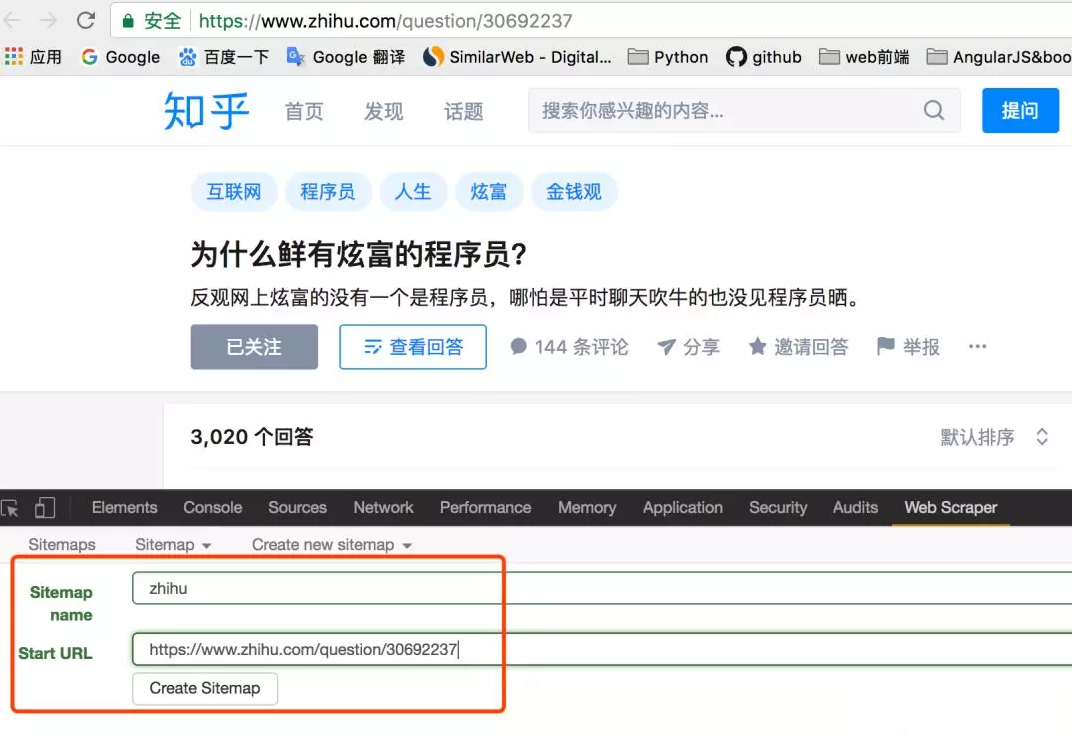Open the Baidu paw bookmark
Screen dimensions: 1072x748
(224, 57)
